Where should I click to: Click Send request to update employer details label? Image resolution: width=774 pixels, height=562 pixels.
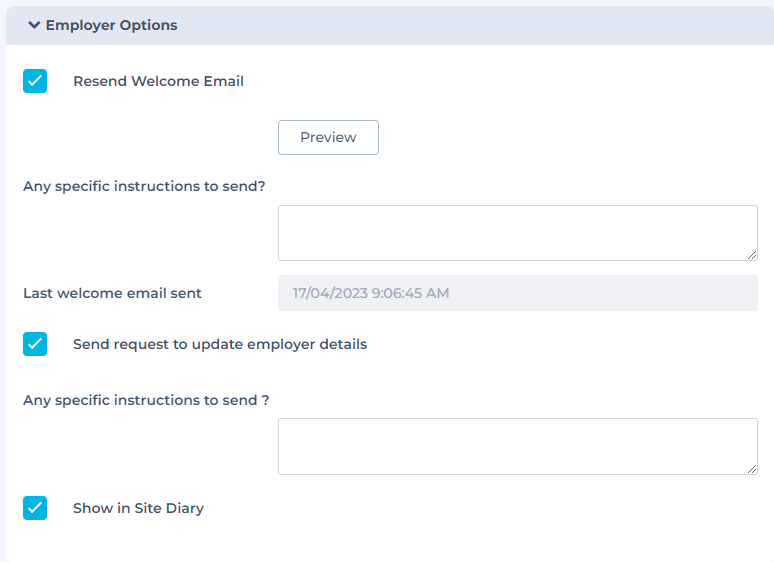pos(220,344)
